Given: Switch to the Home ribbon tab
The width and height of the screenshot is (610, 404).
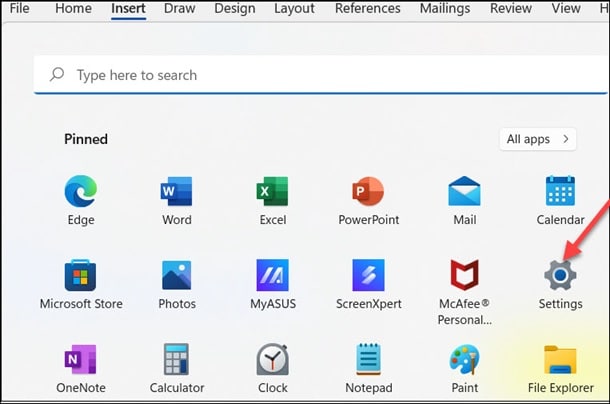Looking at the screenshot, I should tap(74, 8).
